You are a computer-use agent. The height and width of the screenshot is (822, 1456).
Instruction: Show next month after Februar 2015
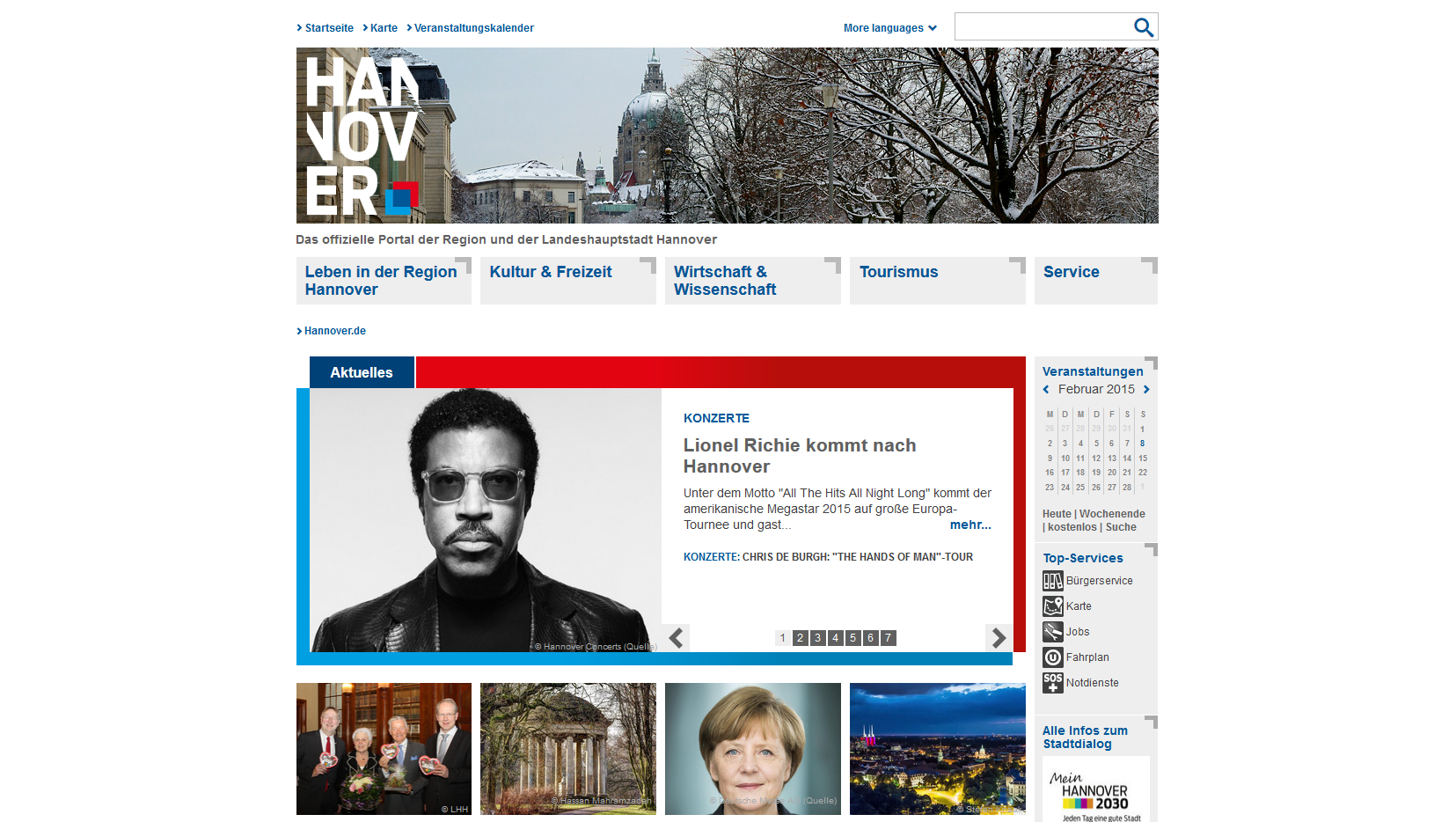point(1146,389)
